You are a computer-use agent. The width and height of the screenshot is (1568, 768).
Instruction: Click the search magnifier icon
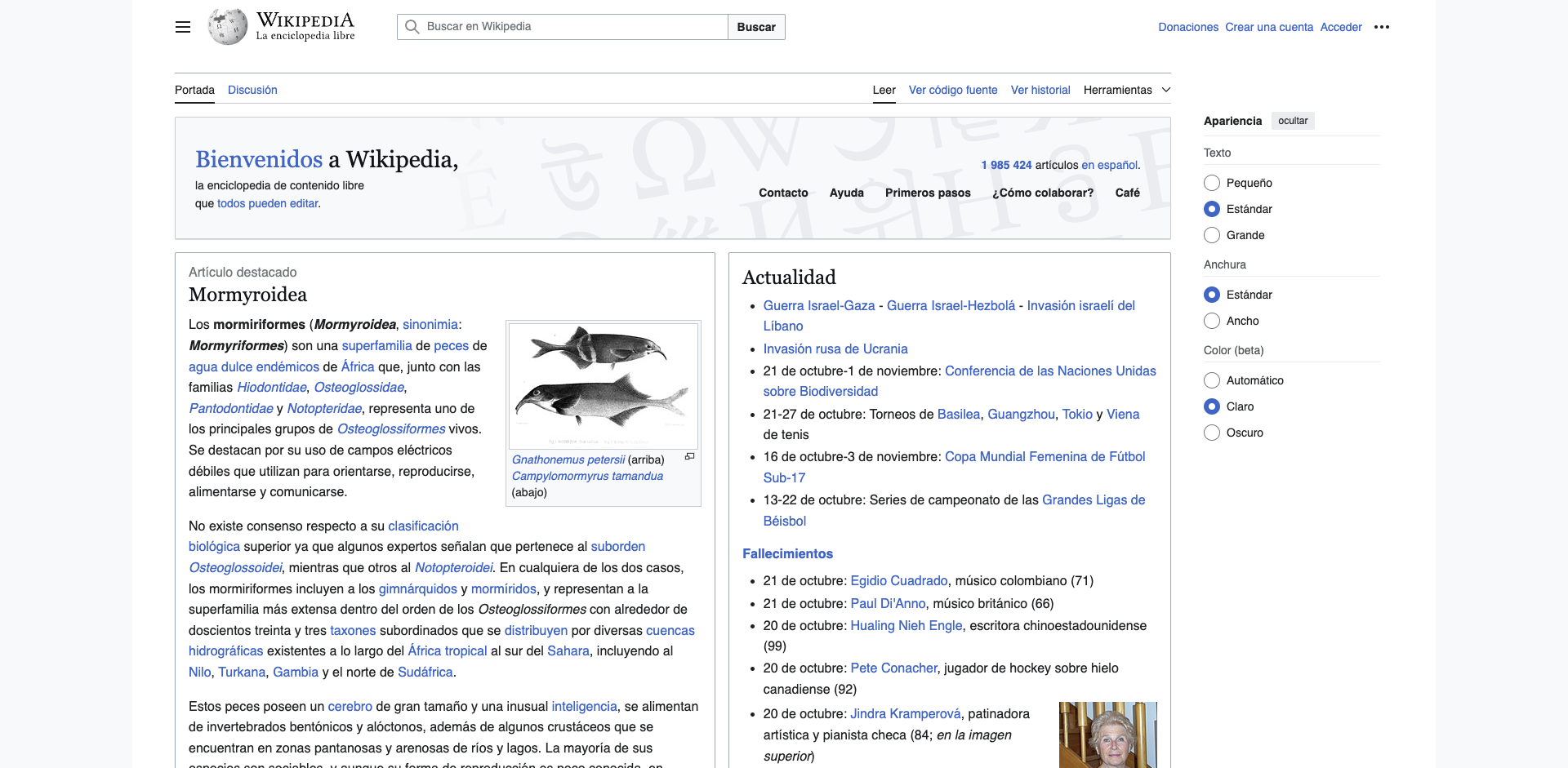[412, 27]
